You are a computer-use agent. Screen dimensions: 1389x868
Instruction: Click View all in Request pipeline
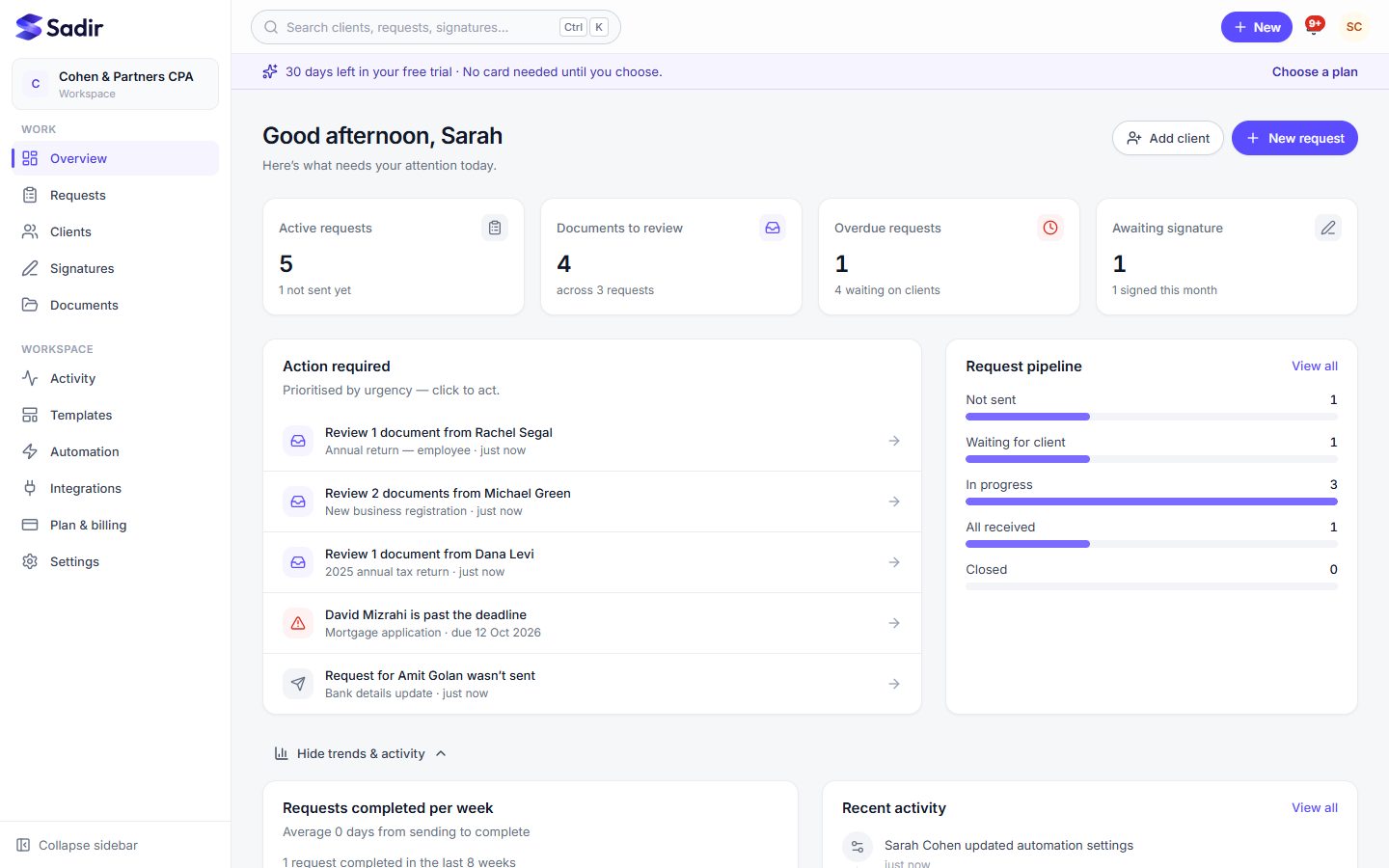pos(1315,366)
